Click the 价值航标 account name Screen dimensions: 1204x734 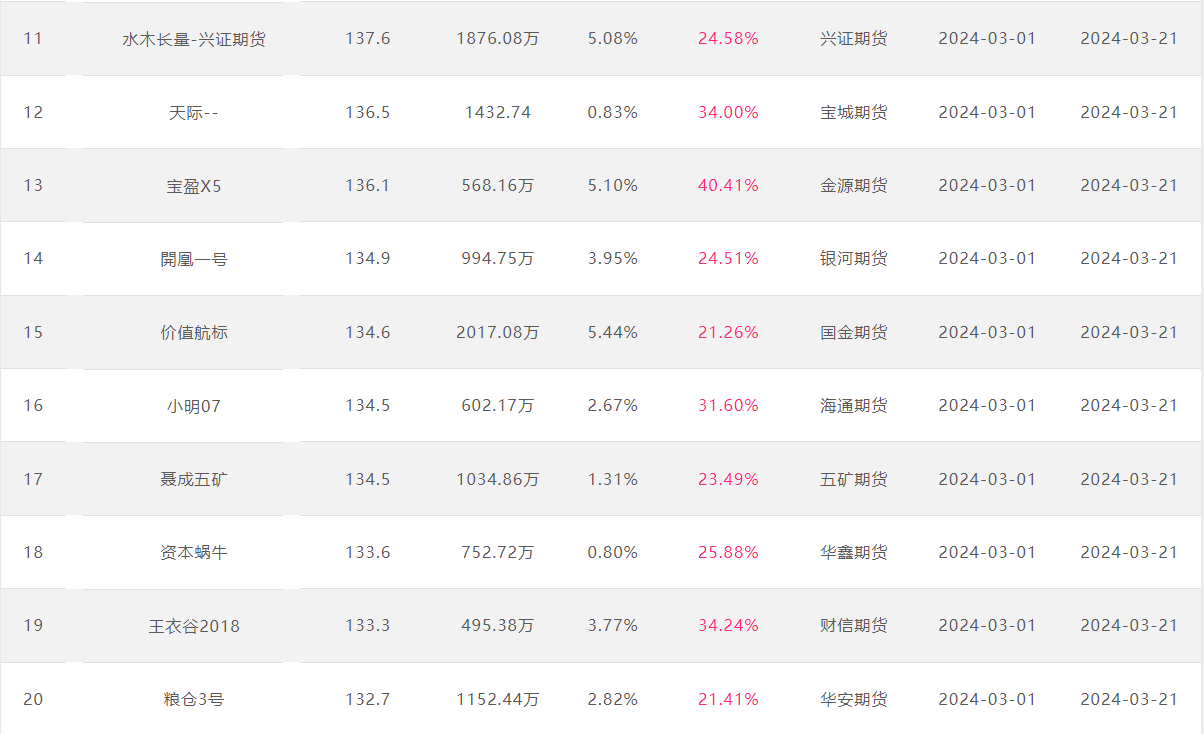(194, 332)
